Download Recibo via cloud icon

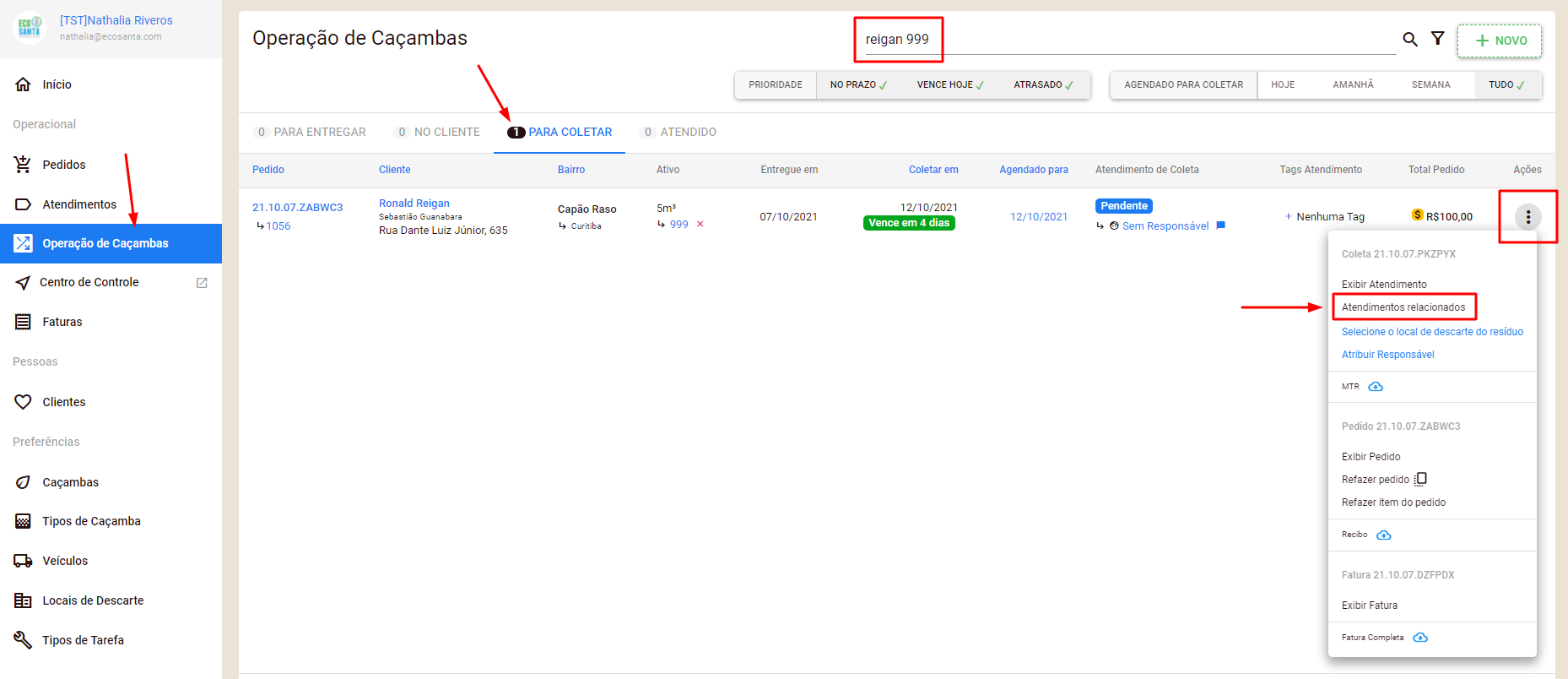[x=1383, y=535]
